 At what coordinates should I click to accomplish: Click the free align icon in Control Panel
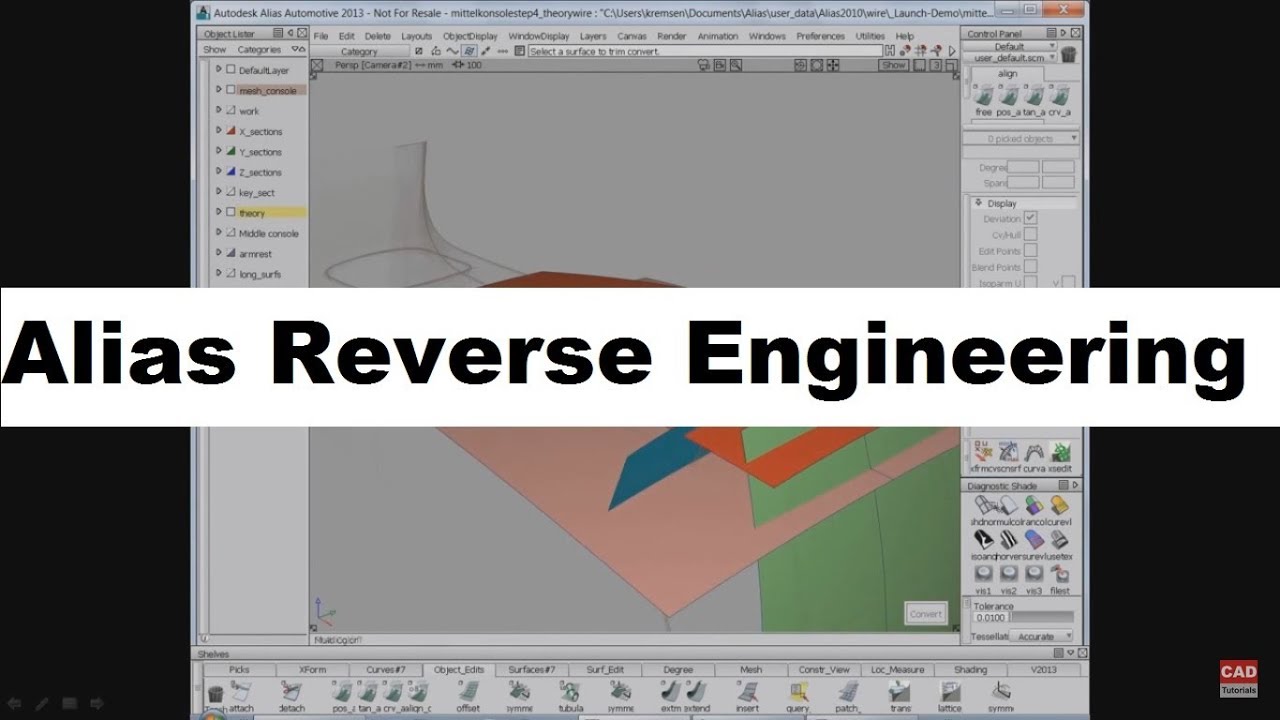tap(984, 95)
